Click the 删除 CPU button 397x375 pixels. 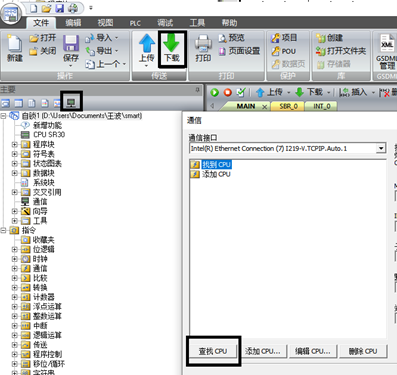click(x=363, y=351)
